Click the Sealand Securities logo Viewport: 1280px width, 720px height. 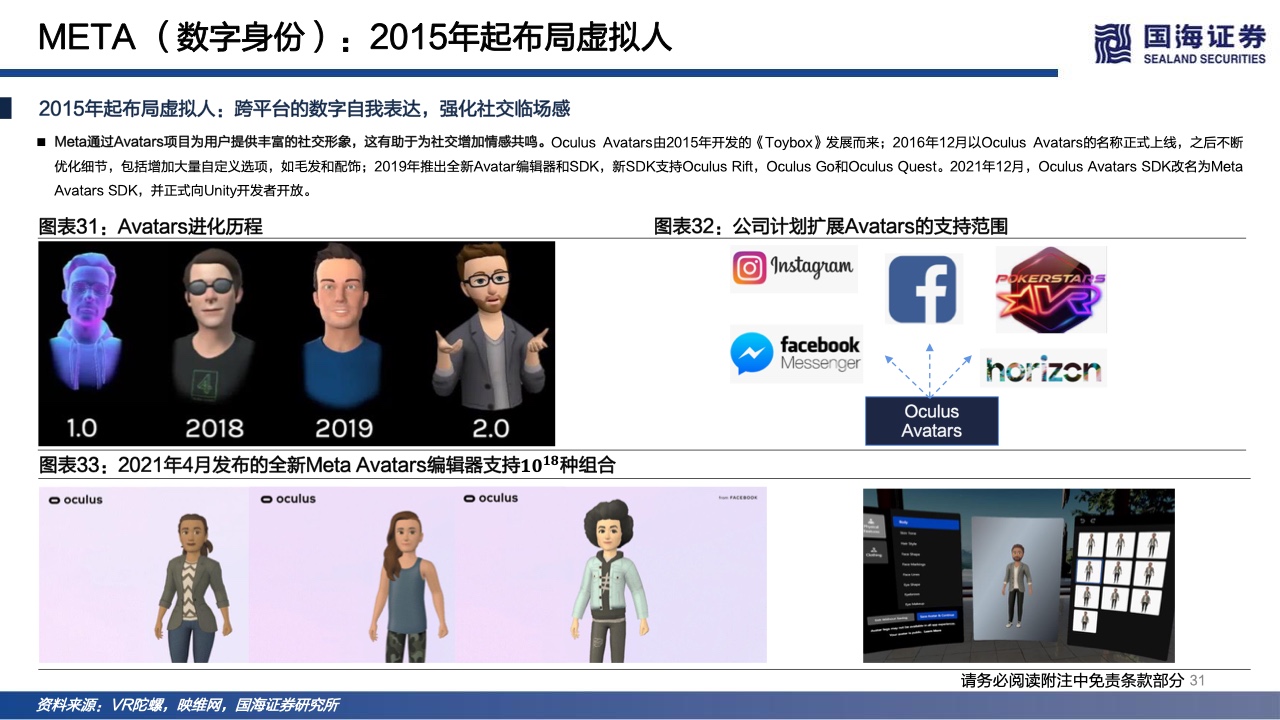point(1180,43)
